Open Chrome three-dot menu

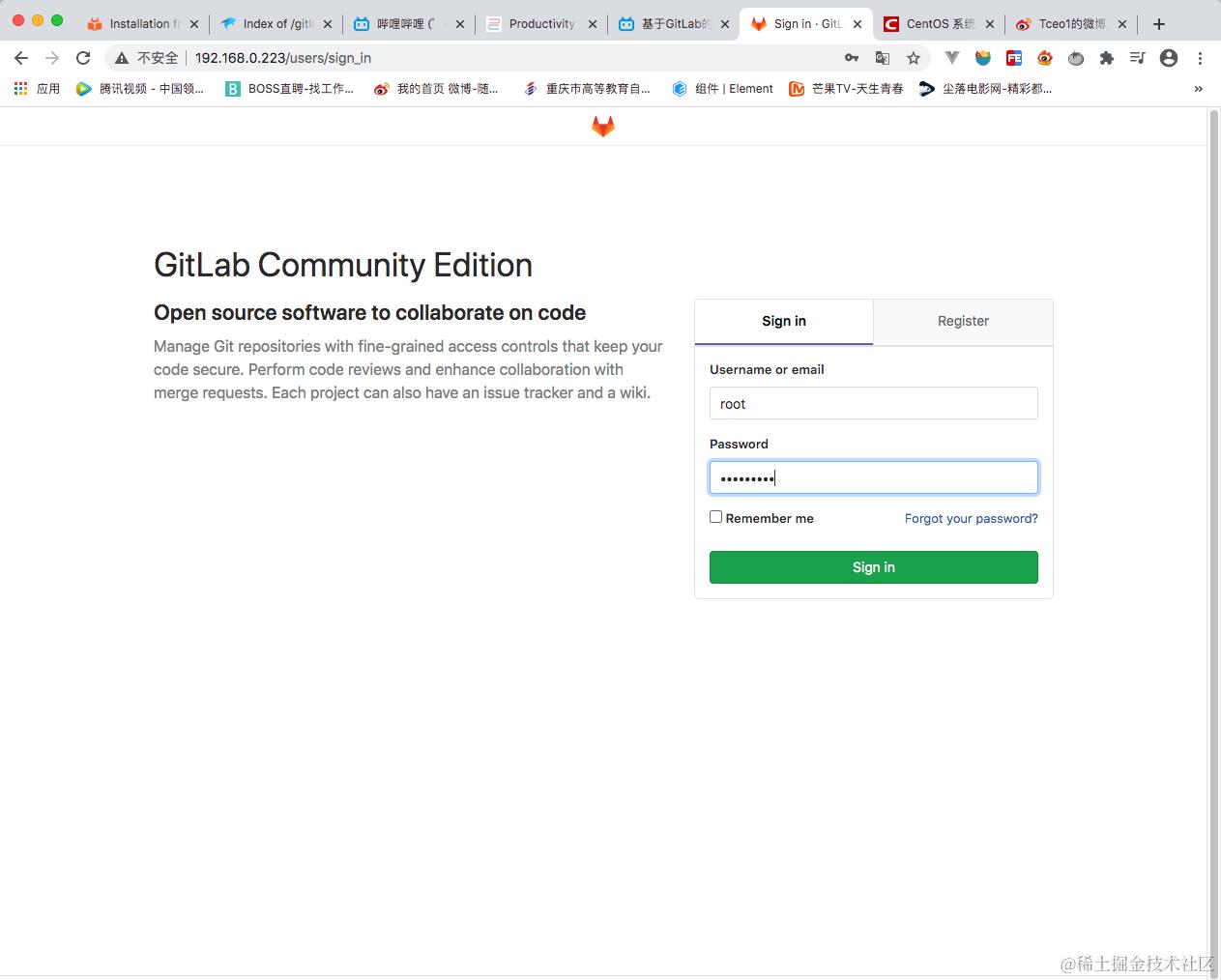click(1200, 58)
